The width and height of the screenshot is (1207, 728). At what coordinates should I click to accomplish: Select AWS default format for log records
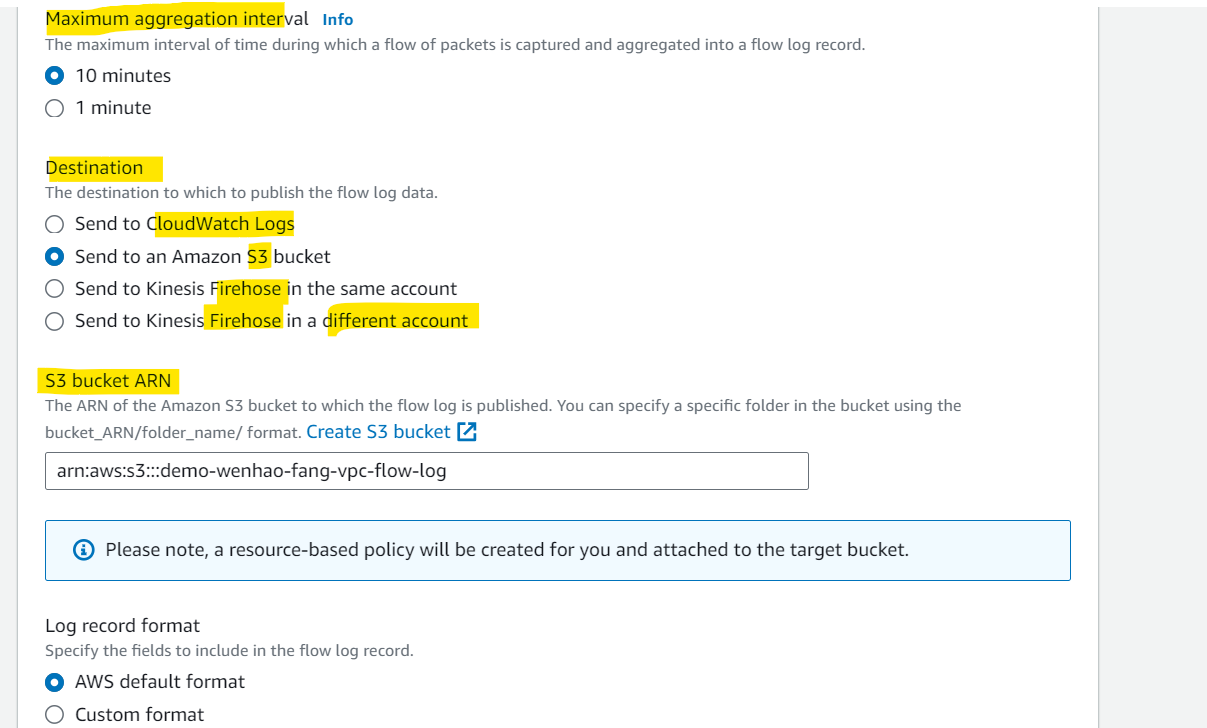click(55, 682)
